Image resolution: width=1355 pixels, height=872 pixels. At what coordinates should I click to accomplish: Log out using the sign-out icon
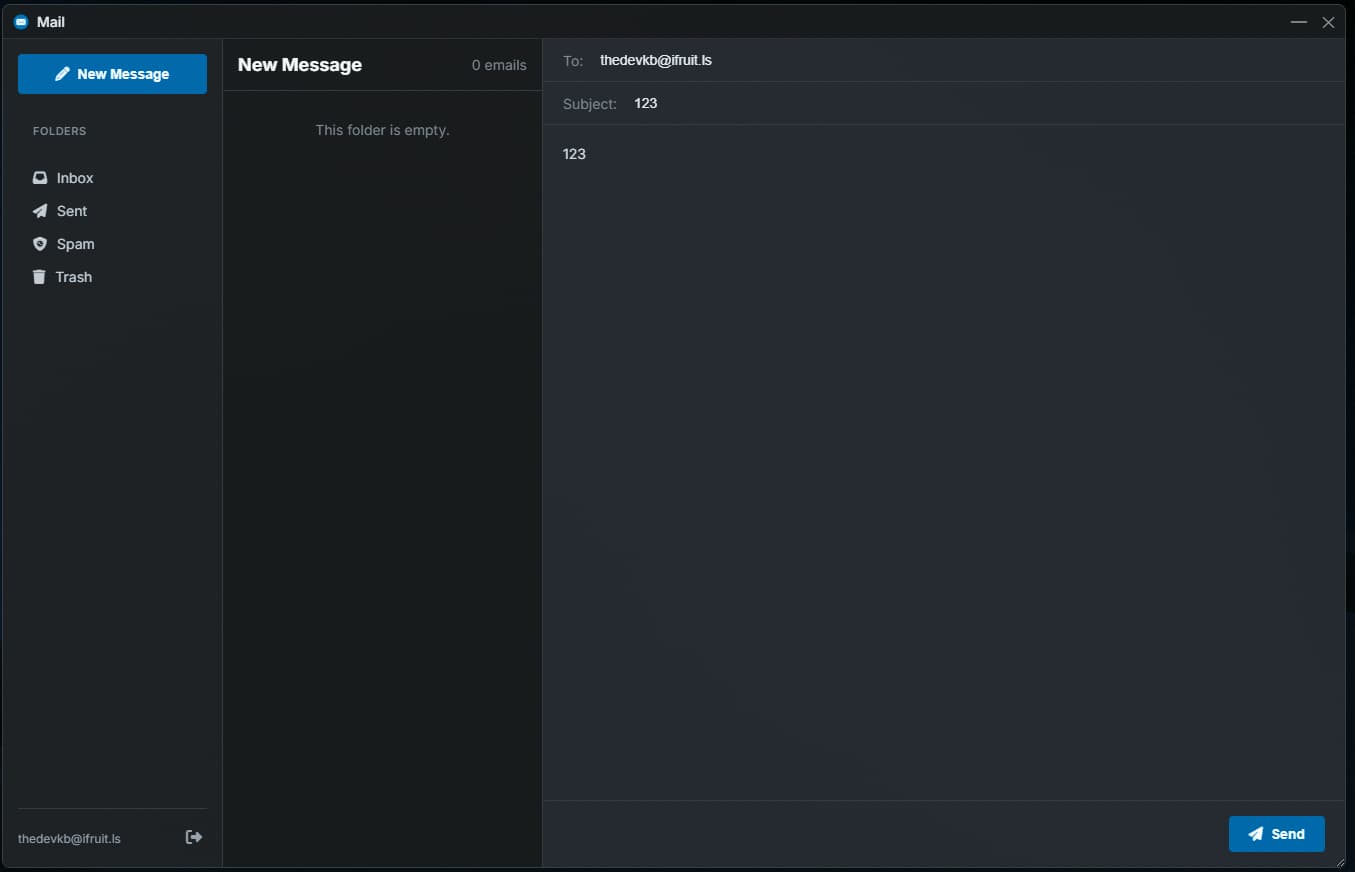tap(194, 837)
